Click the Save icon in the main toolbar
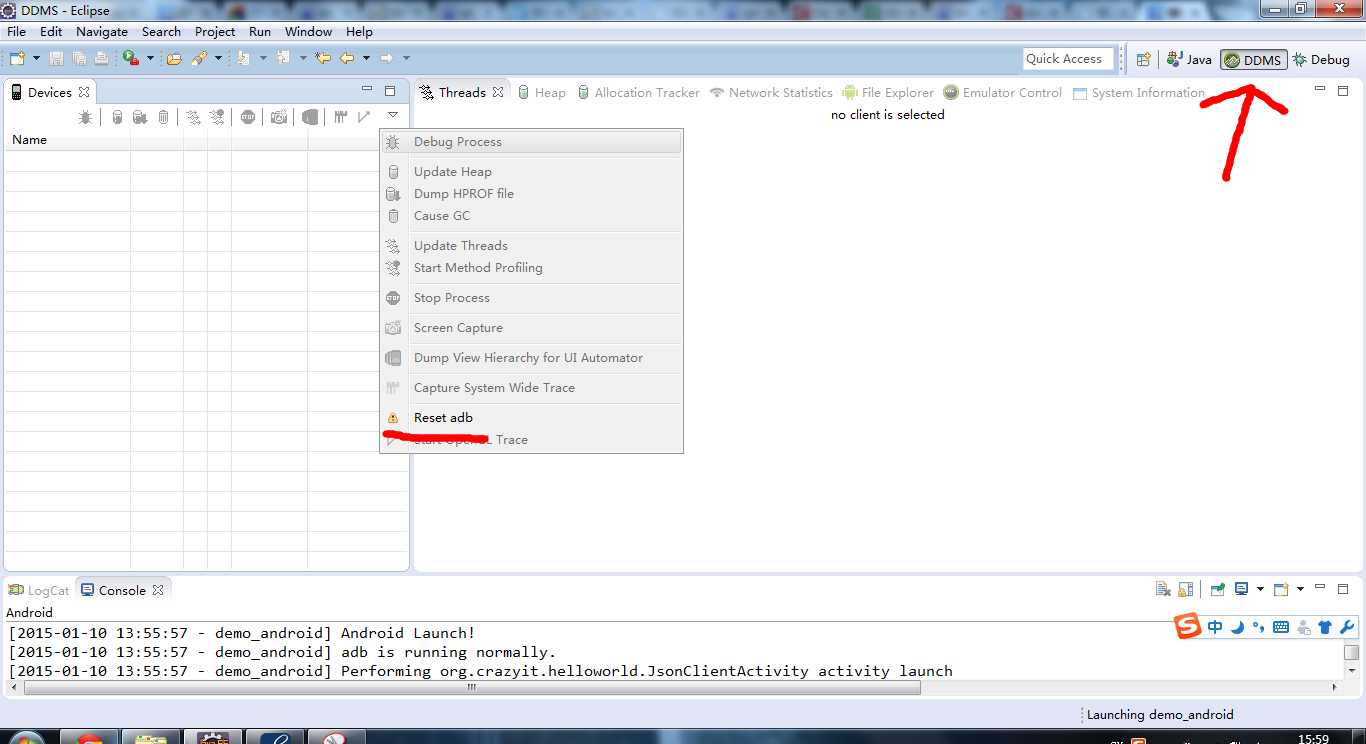The image size is (1366, 744). (56, 58)
